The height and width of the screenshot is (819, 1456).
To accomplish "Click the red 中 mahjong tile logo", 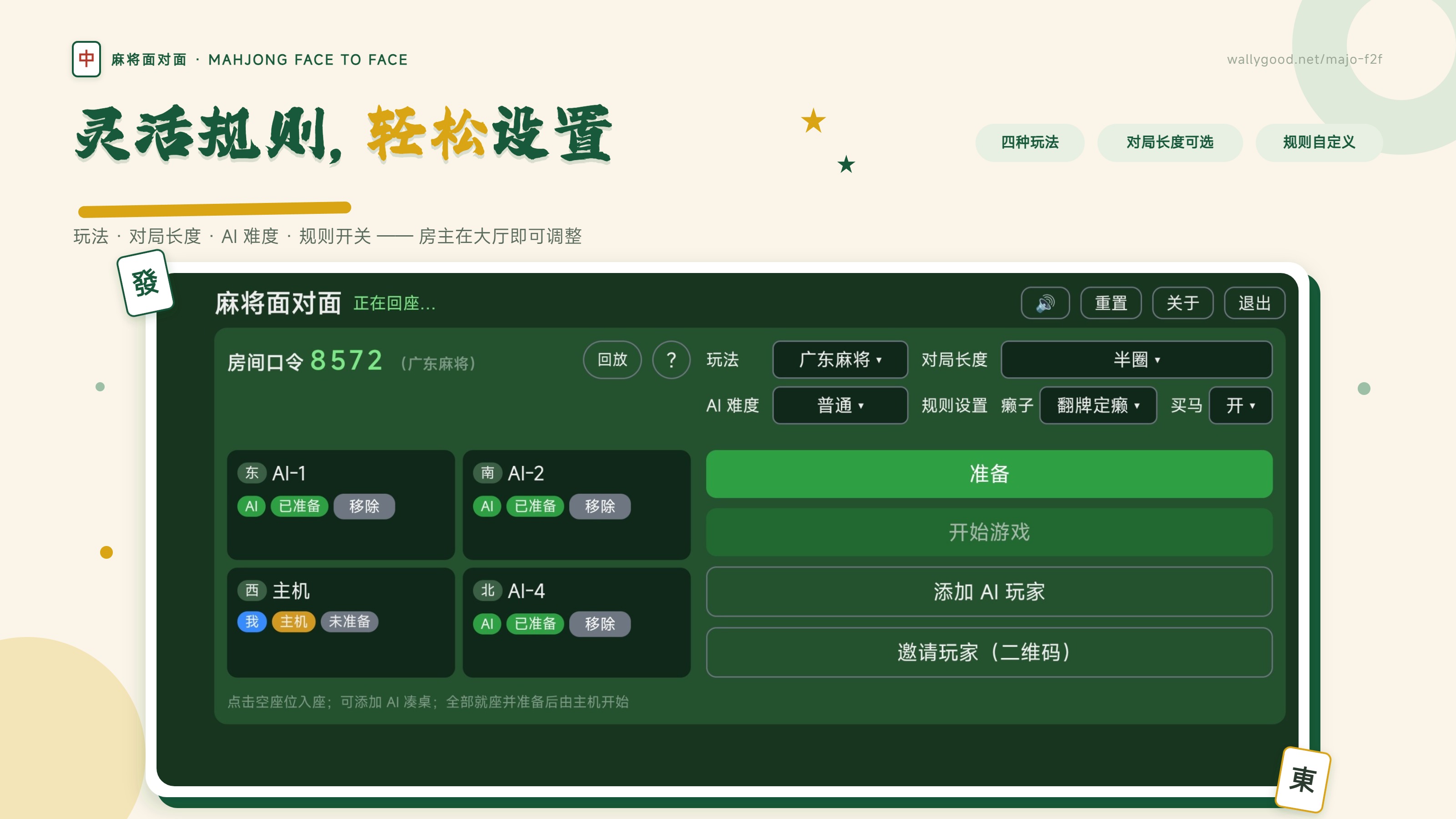I will click(86, 59).
